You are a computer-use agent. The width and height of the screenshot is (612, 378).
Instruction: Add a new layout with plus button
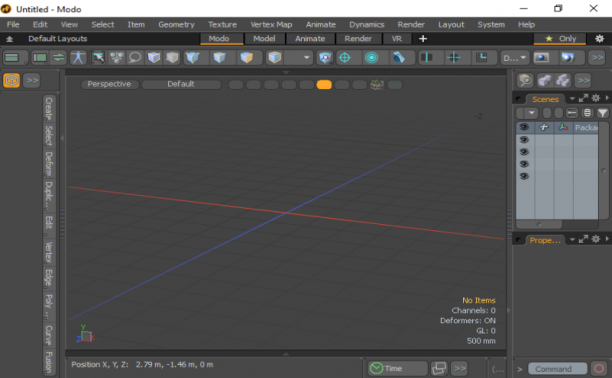click(x=423, y=39)
